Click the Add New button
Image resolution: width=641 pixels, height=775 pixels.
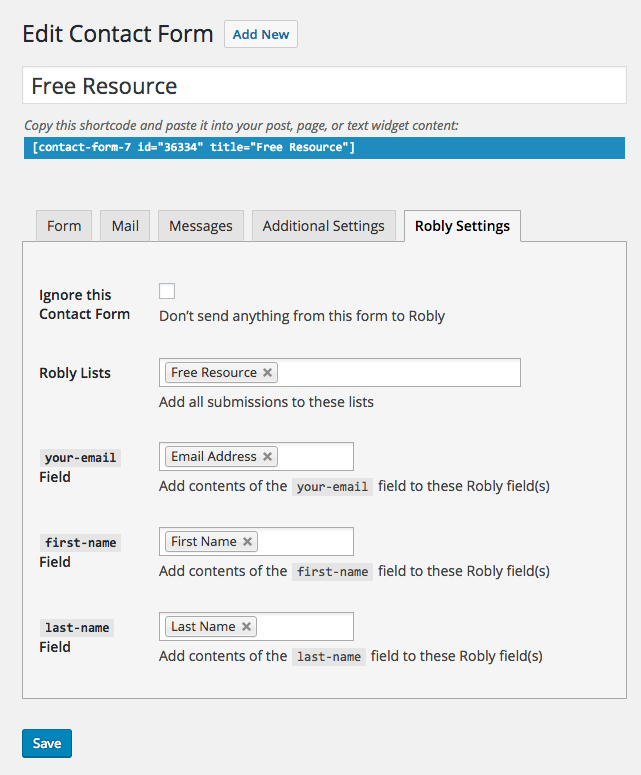coord(261,34)
